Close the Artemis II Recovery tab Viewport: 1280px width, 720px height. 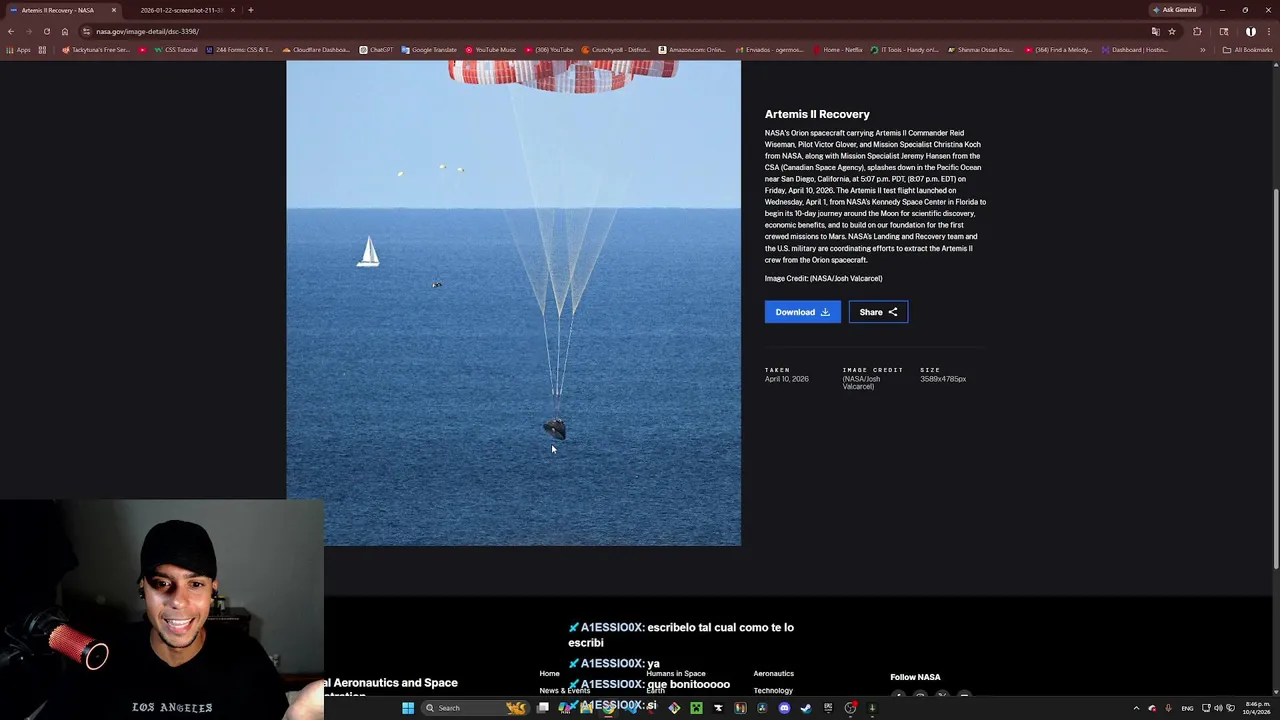point(114,10)
